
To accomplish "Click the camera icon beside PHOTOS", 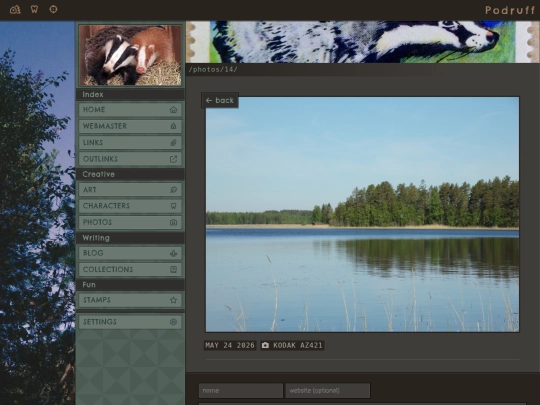I will point(173,222).
